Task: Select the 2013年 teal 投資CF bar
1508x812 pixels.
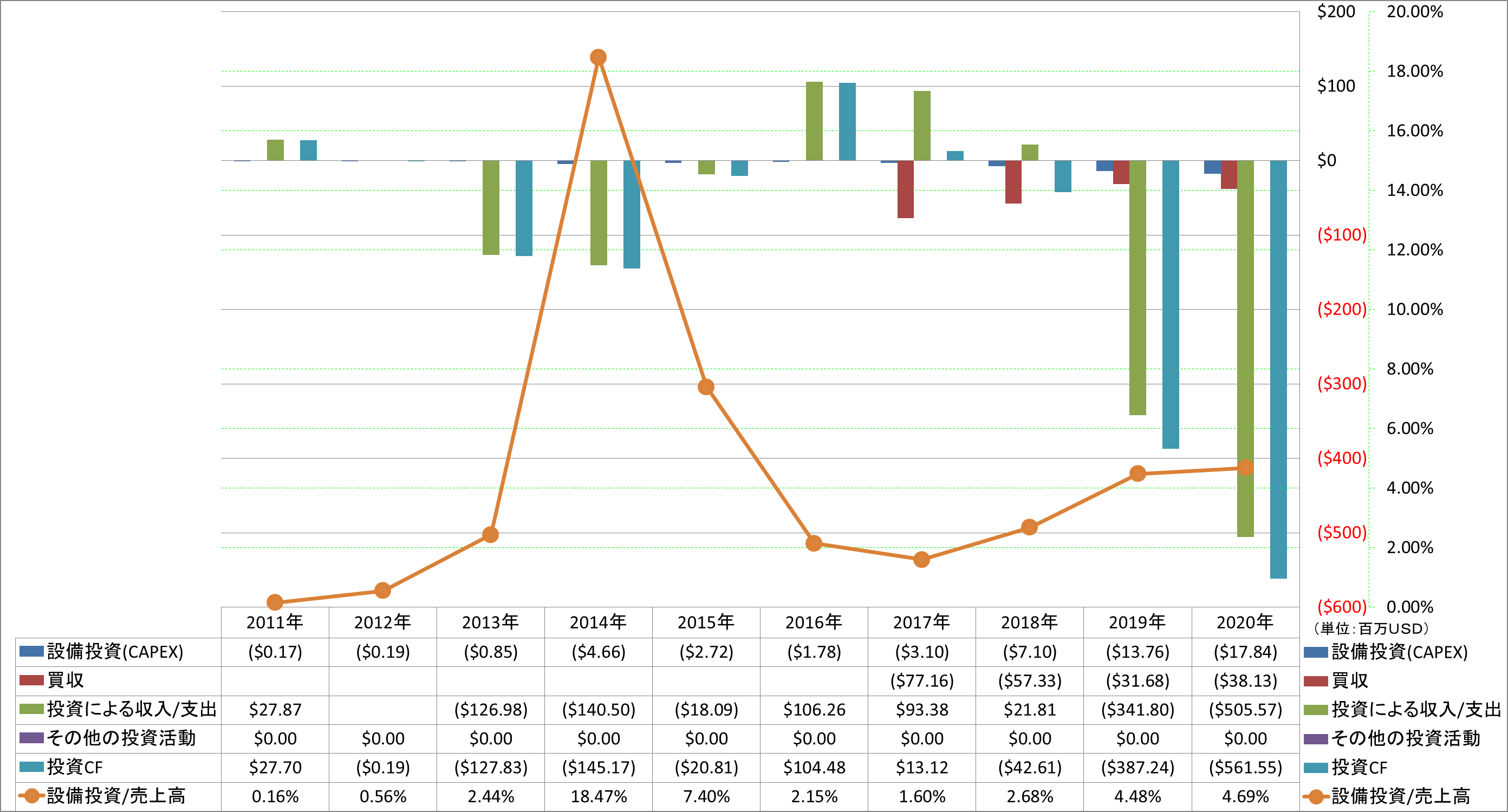Action: point(524,208)
